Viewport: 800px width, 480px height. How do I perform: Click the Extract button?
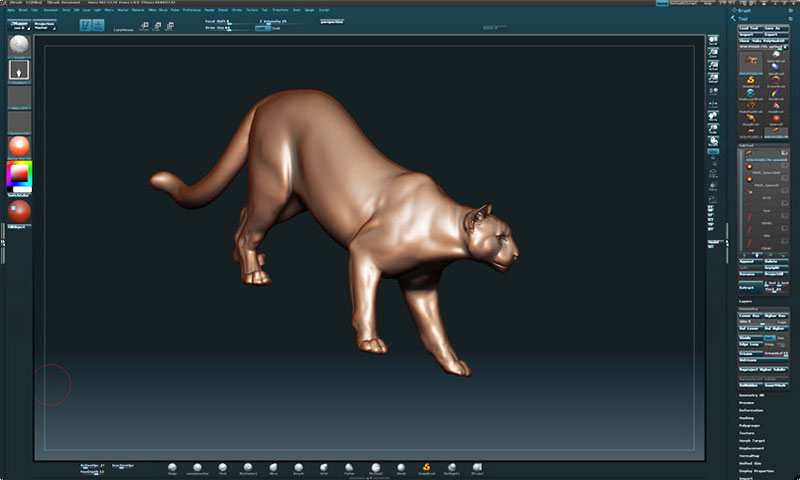pos(749,288)
